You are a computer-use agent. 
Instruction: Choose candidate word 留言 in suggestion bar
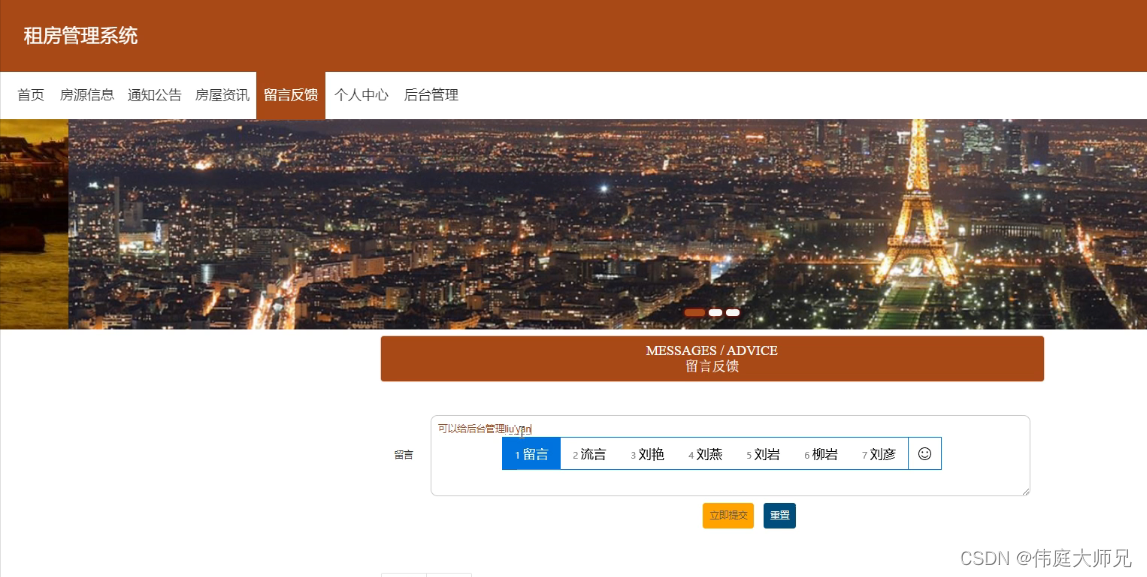[531, 453]
